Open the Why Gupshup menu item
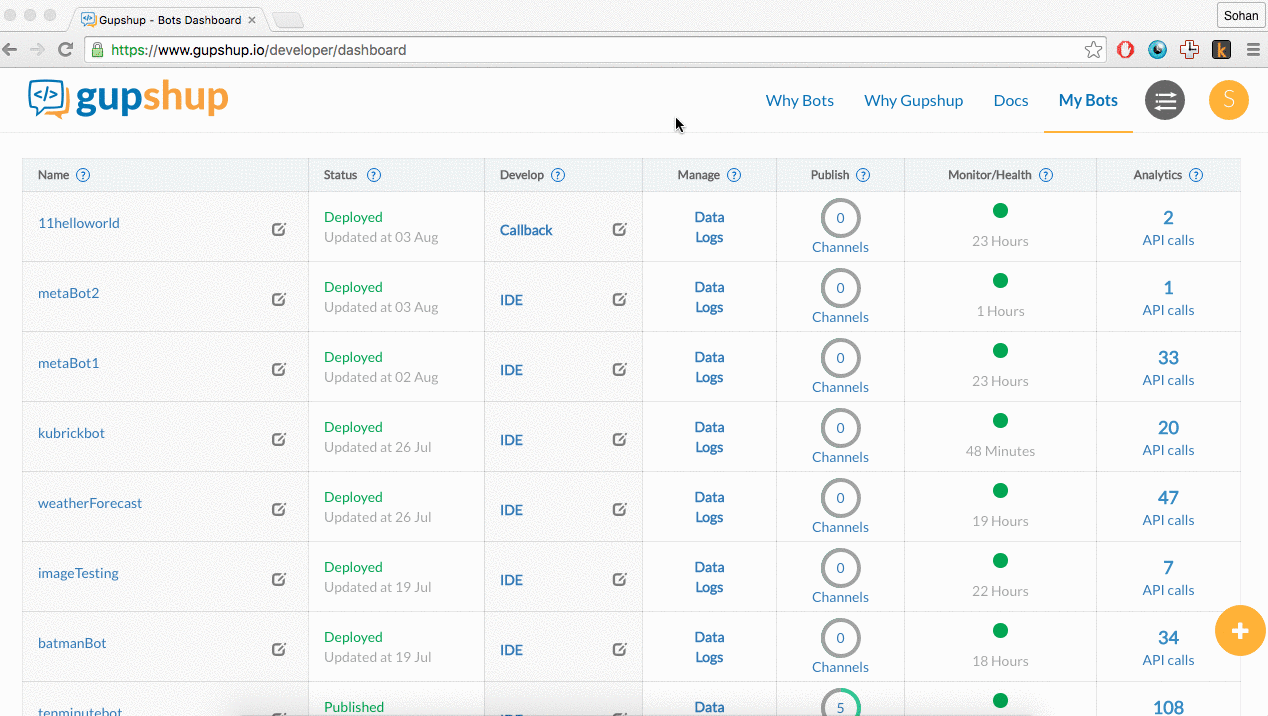 (x=914, y=100)
